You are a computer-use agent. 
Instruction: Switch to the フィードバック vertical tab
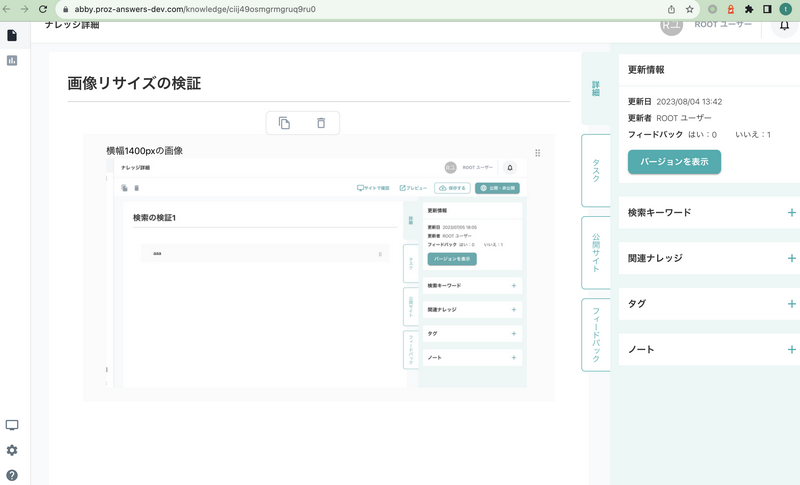tap(595, 334)
